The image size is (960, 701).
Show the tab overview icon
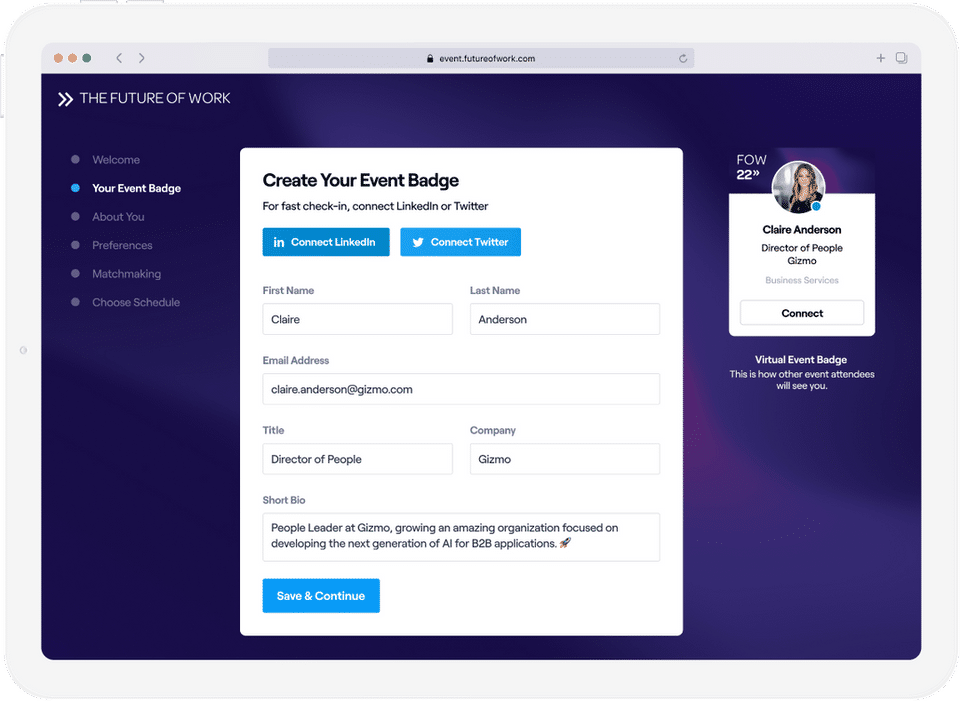click(x=901, y=58)
